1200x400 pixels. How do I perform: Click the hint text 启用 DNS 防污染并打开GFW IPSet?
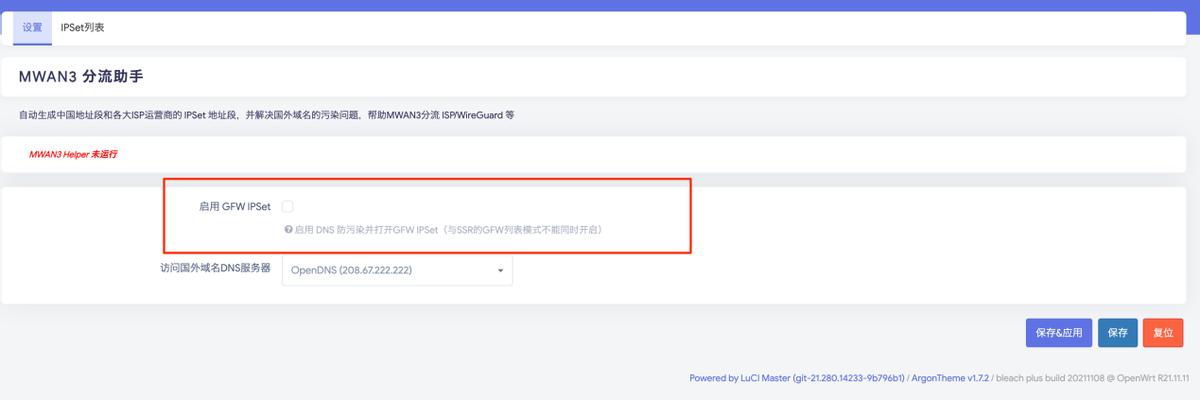(x=448, y=230)
